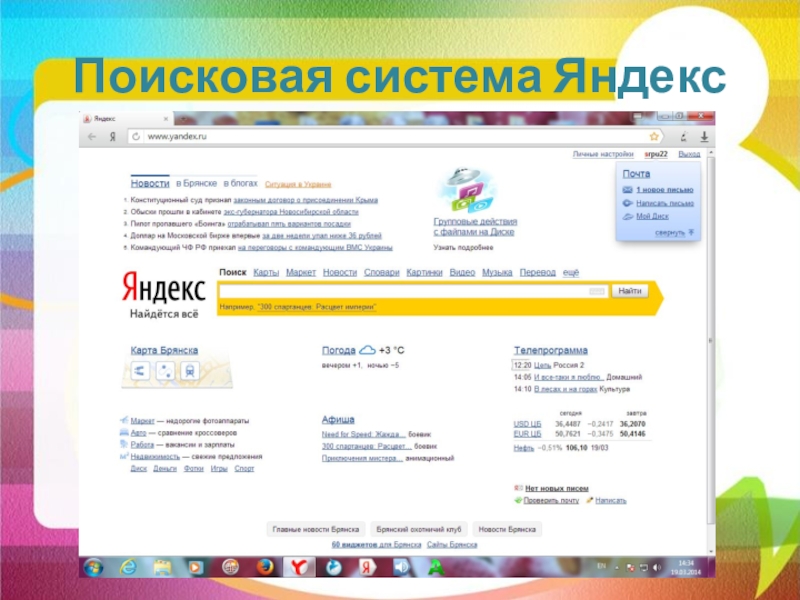Image resolution: width=800 pixels, height=600 pixels.
Task: Open the Афиша link
Action: [338, 419]
